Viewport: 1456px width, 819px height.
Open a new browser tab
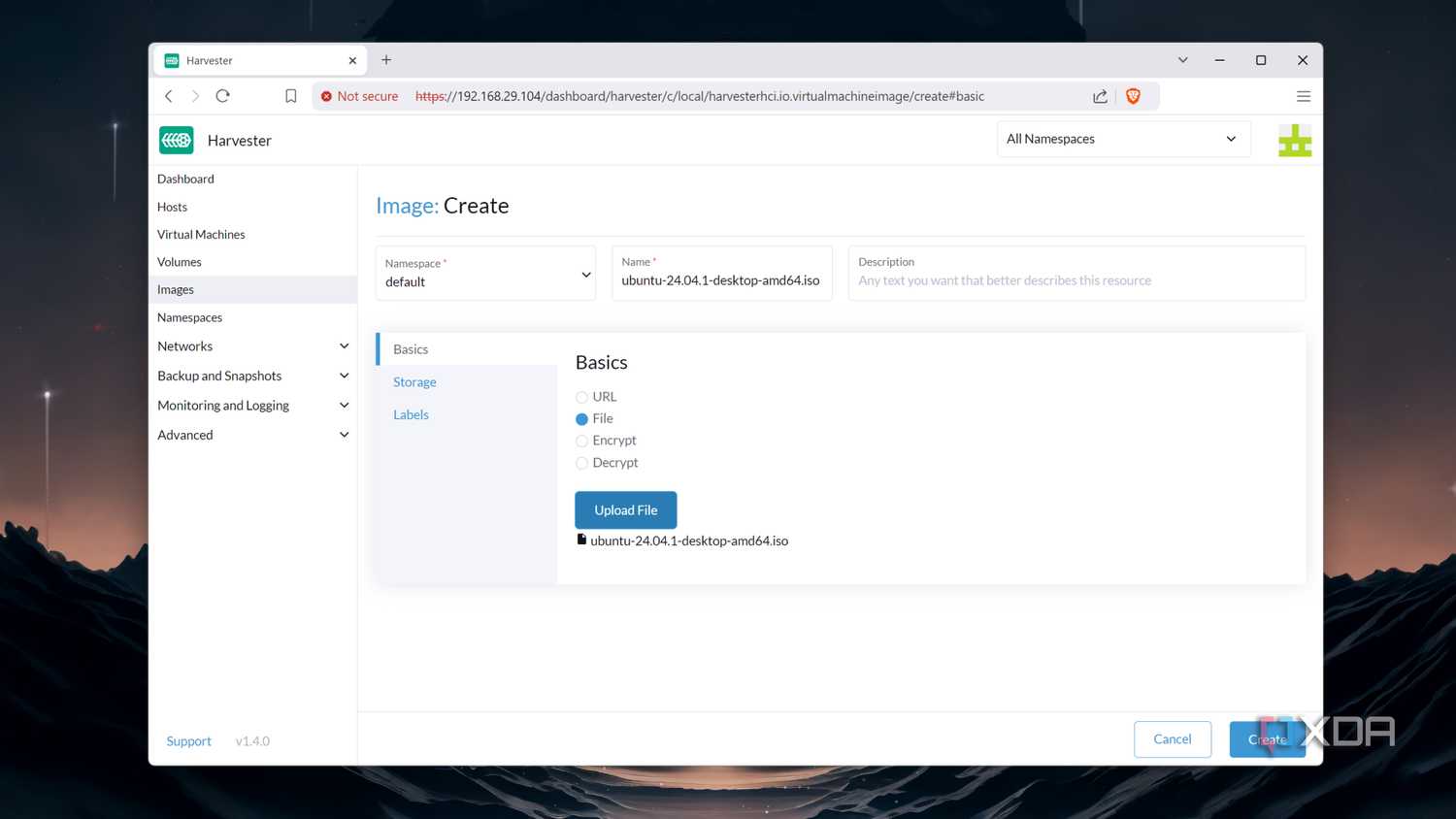pyautogui.click(x=386, y=60)
